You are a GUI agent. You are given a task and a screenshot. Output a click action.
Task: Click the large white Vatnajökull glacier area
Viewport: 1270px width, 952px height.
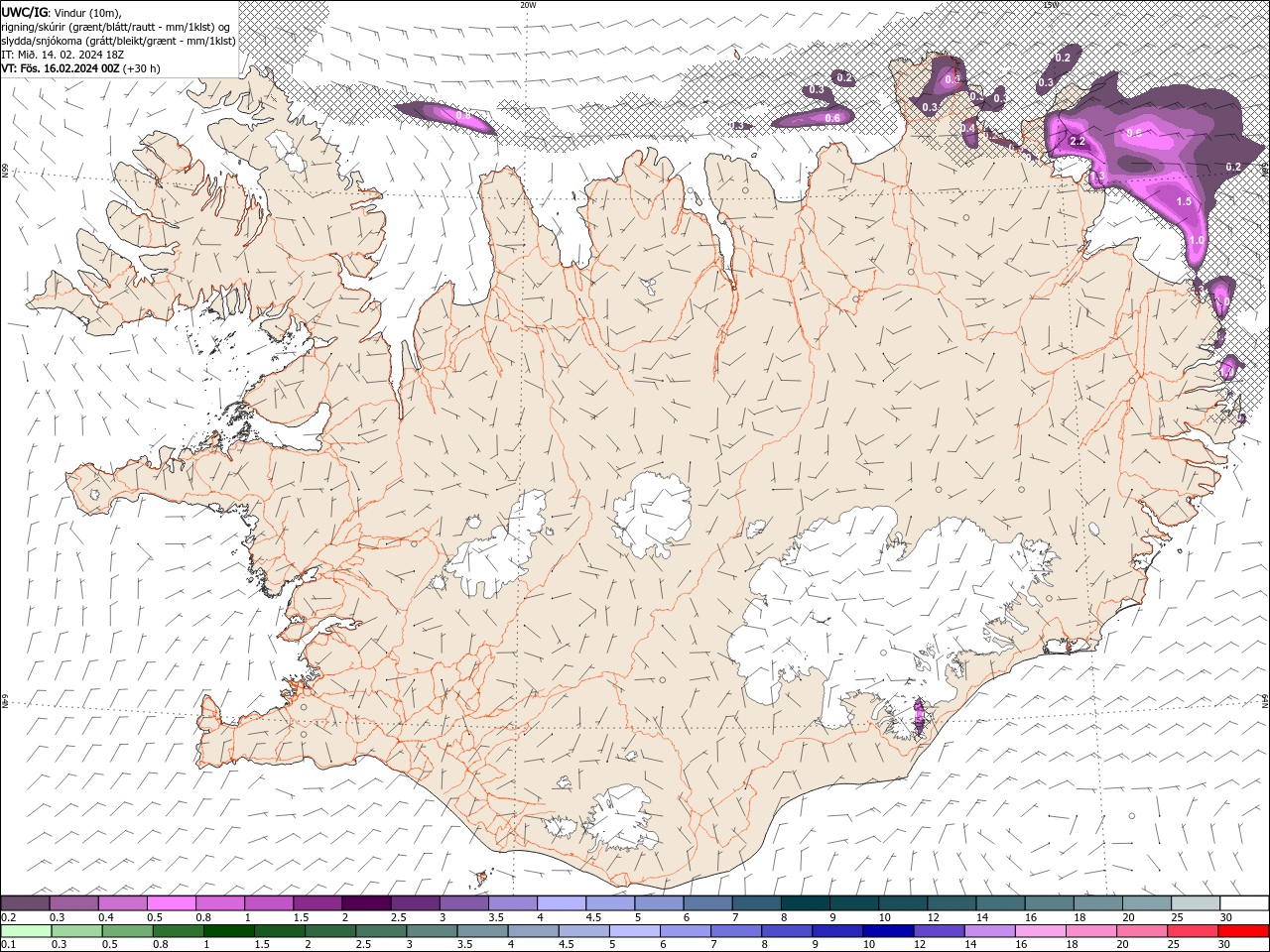(x=893, y=605)
